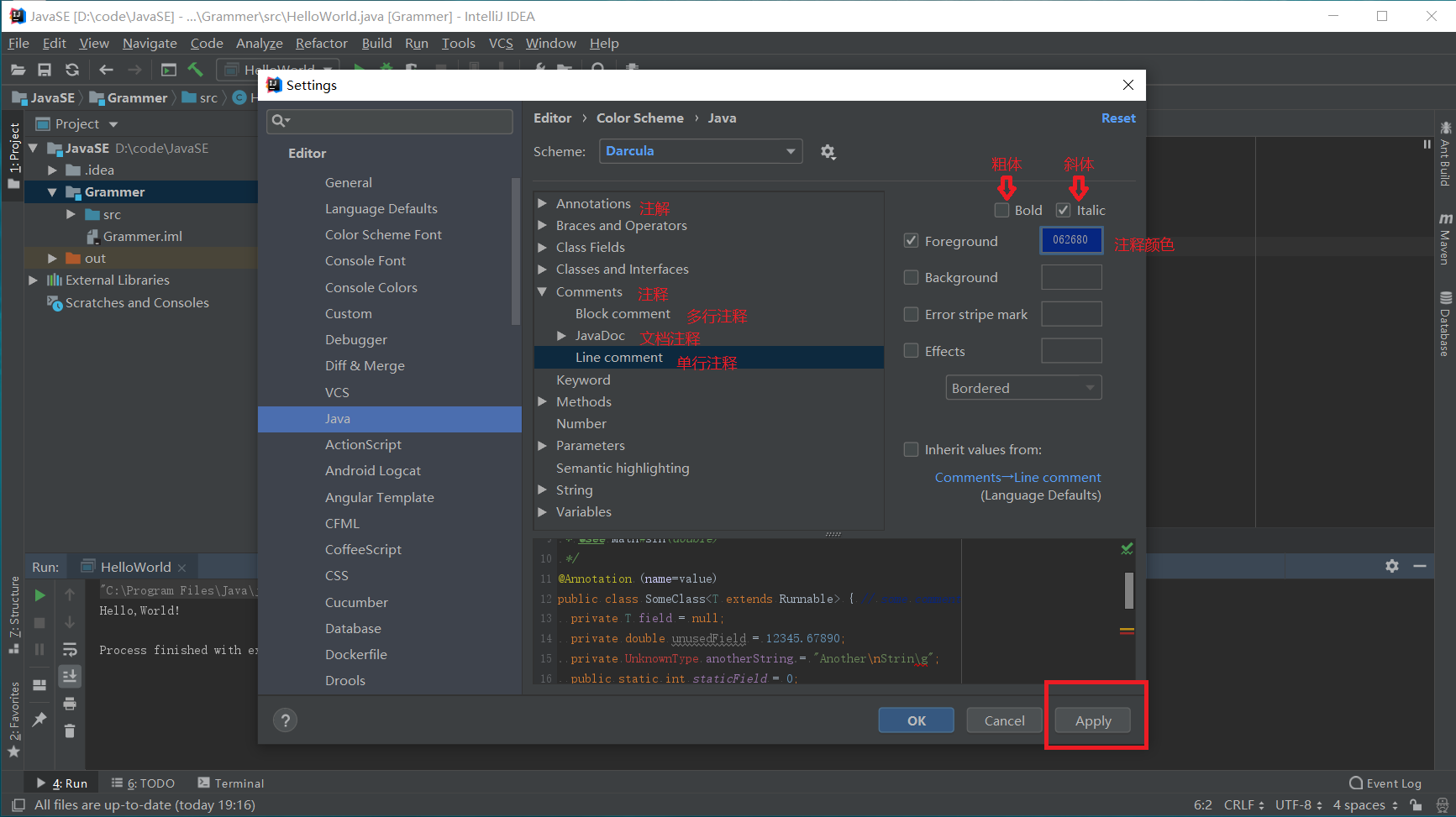The width and height of the screenshot is (1456, 817).
Task: Toggle soft-wrap icon in Run panel
Action: [x=70, y=649]
